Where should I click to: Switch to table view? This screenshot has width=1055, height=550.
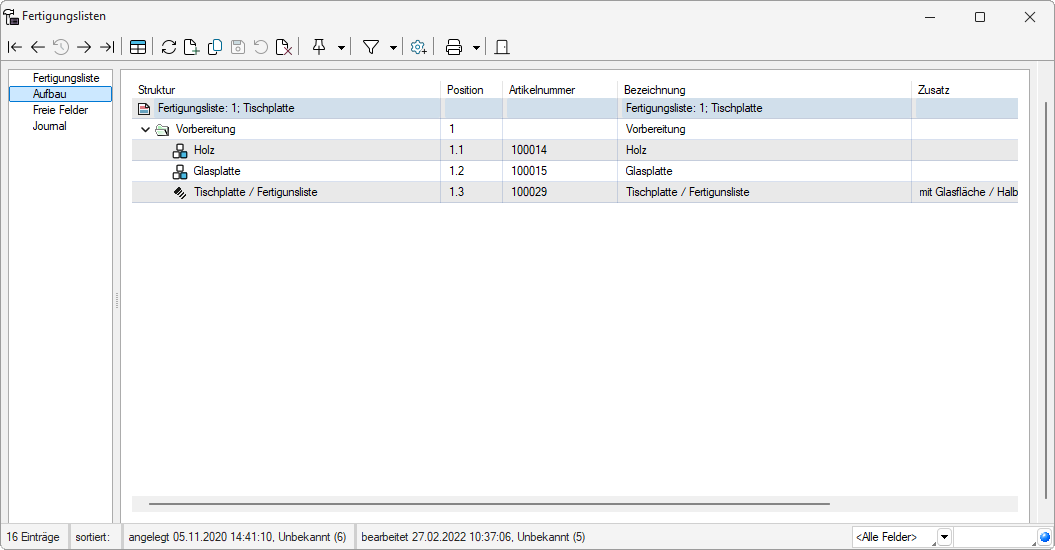pyautogui.click(x=138, y=47)
